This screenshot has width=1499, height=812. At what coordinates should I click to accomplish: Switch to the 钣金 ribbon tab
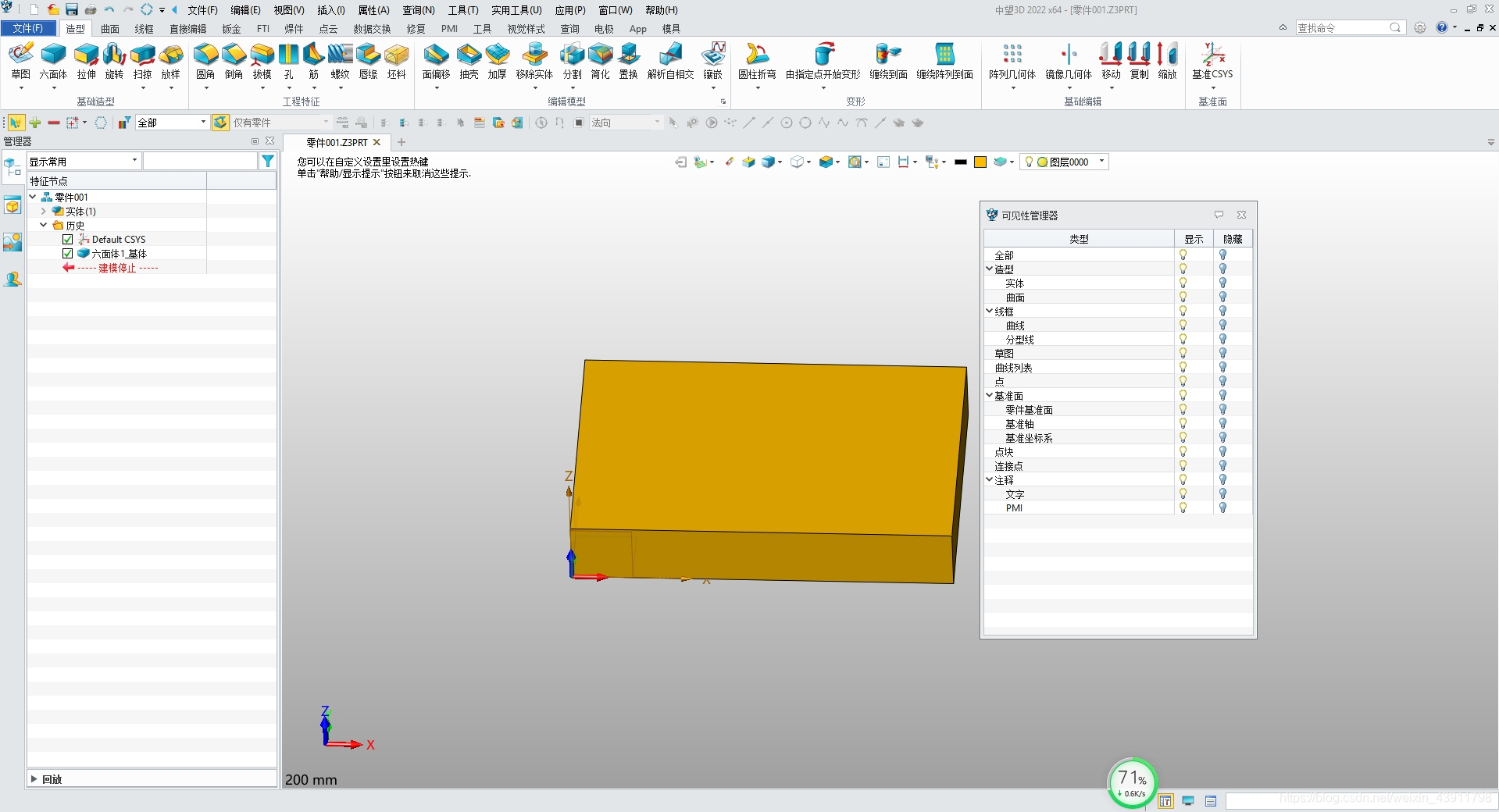[231, 29]
